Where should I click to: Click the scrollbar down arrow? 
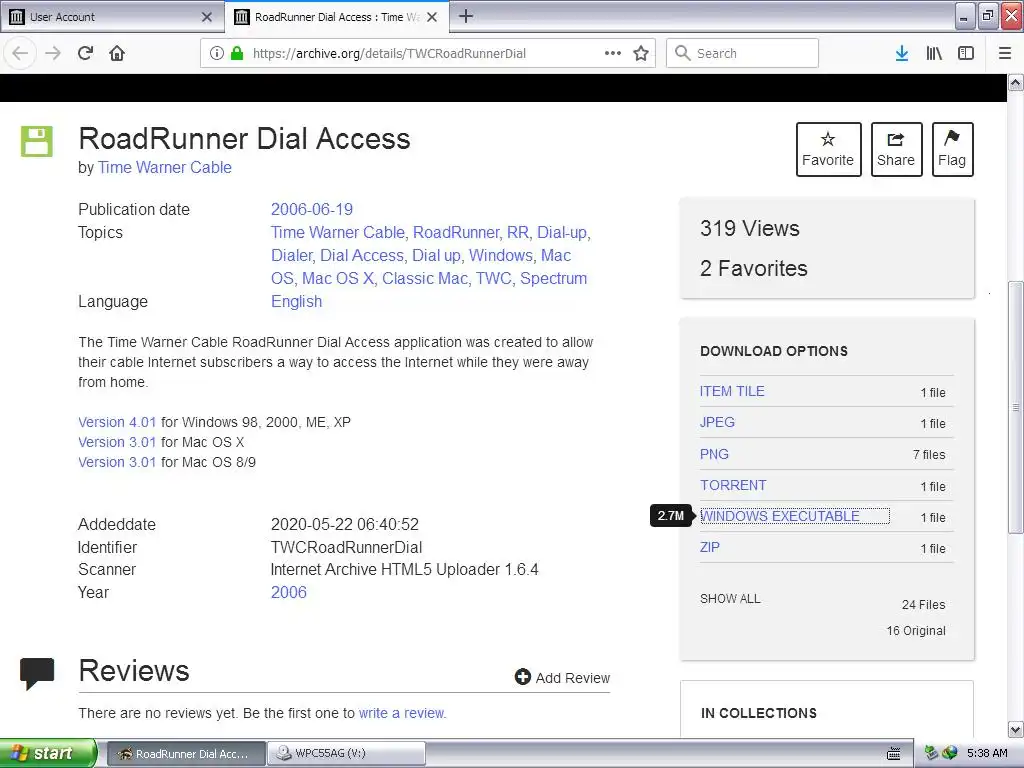(1016, 729)
